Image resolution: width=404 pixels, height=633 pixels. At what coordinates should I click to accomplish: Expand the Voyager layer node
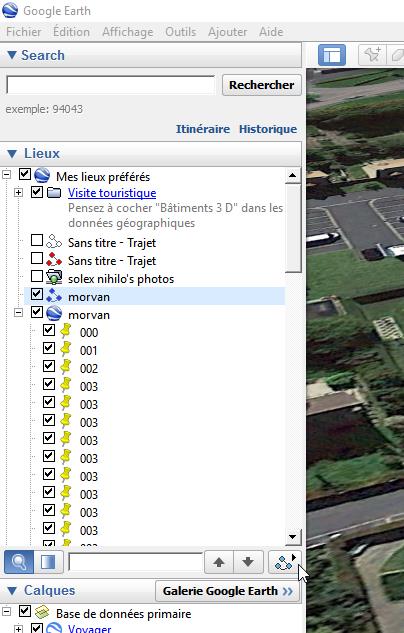click(18, 629)
